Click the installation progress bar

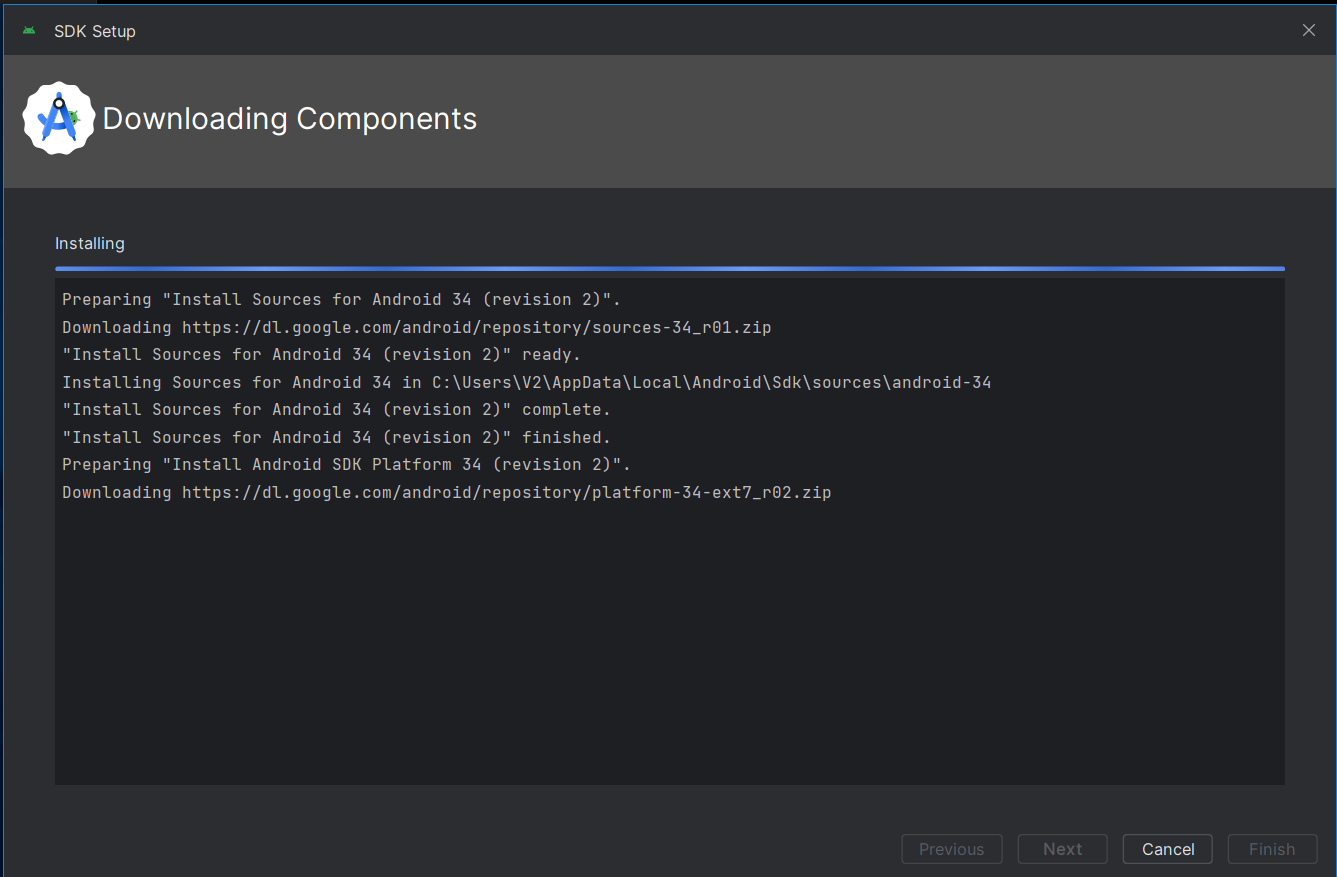tap(669, 268)
